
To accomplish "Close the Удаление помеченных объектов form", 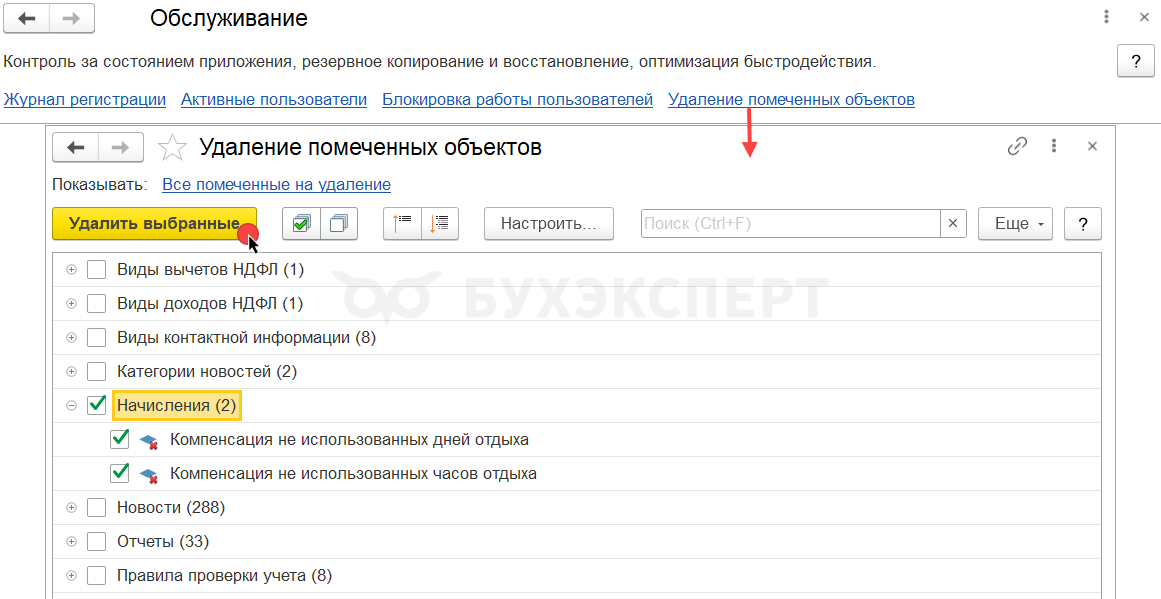I will click(1092, 147).
